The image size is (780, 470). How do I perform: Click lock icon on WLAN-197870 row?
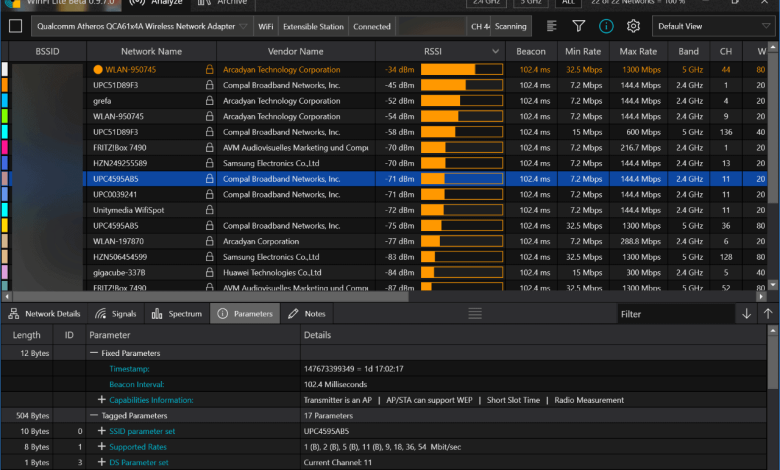click(209, 241)
